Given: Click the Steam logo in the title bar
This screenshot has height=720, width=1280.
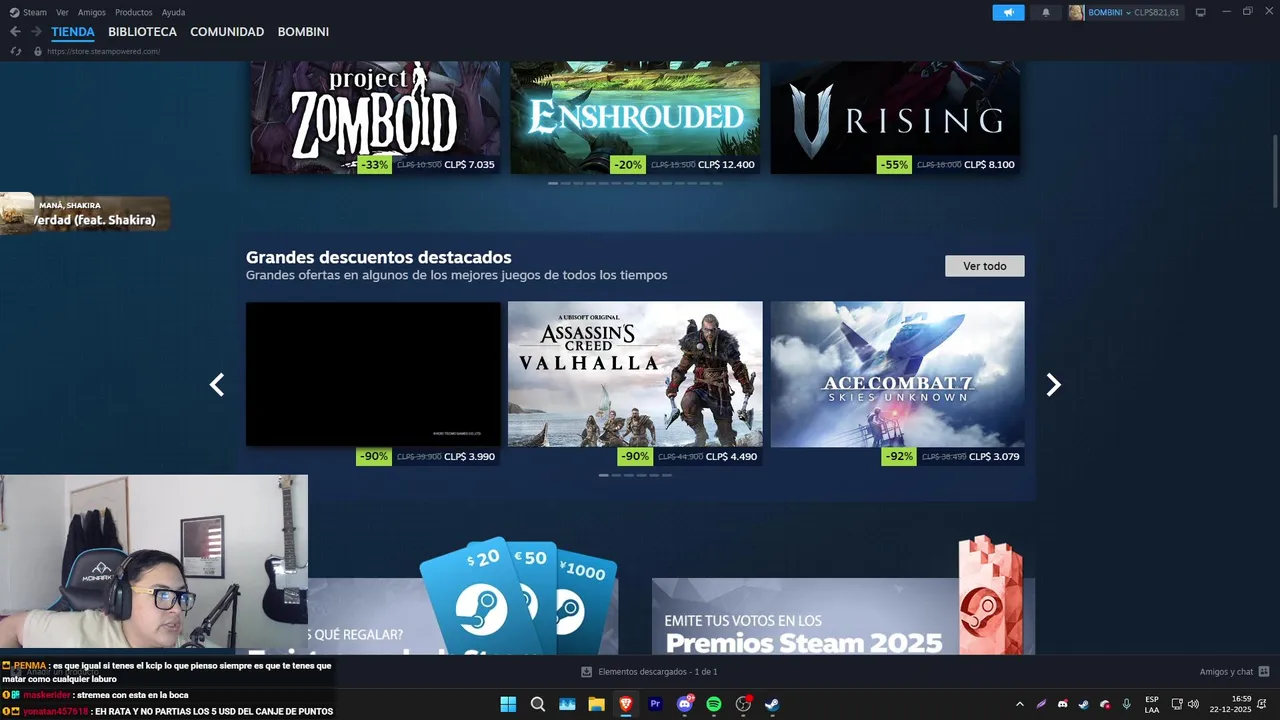Looking at the screenshot, I should click(14, 12).
